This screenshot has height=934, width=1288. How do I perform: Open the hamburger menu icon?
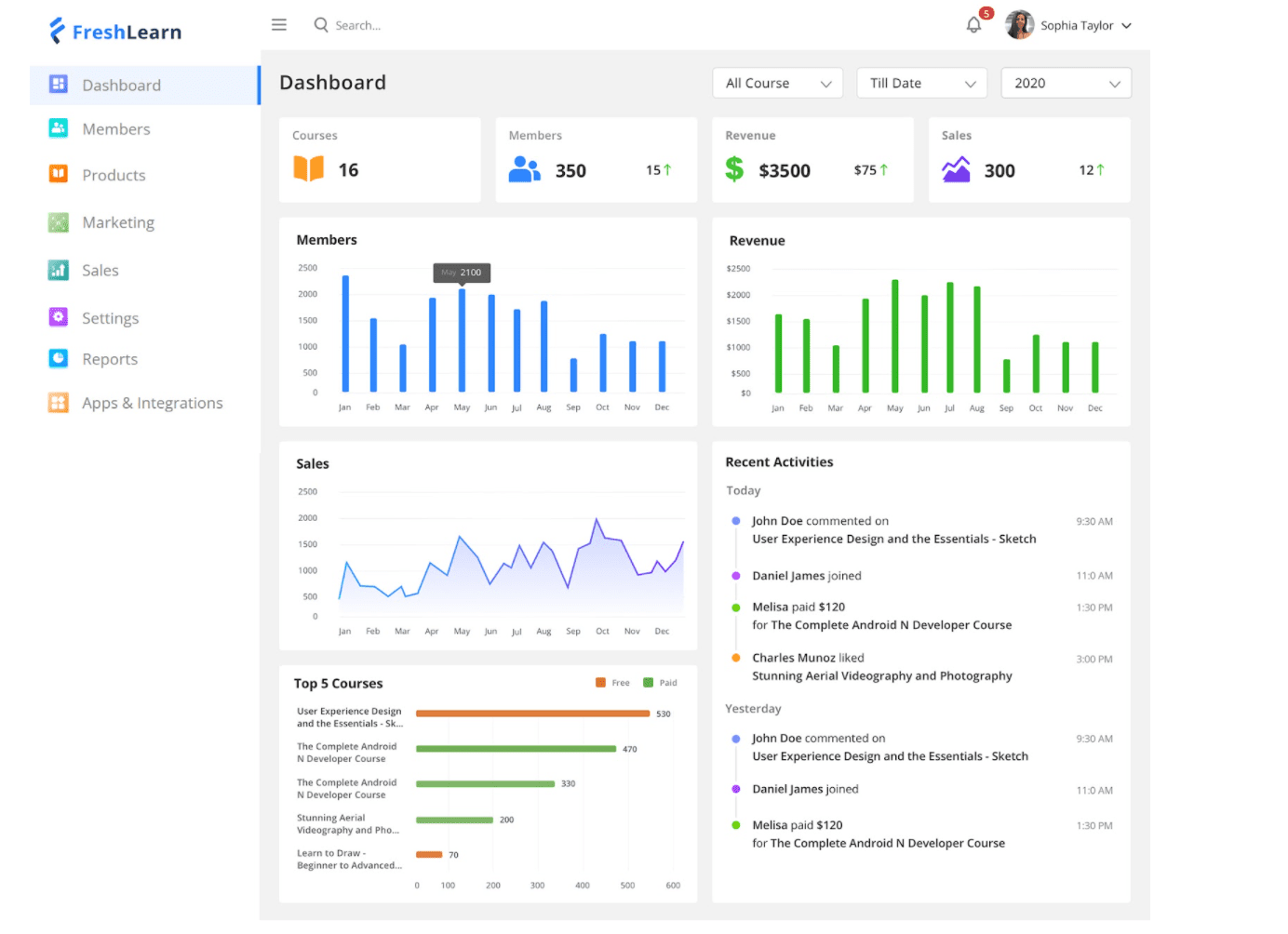coord(278,25)
